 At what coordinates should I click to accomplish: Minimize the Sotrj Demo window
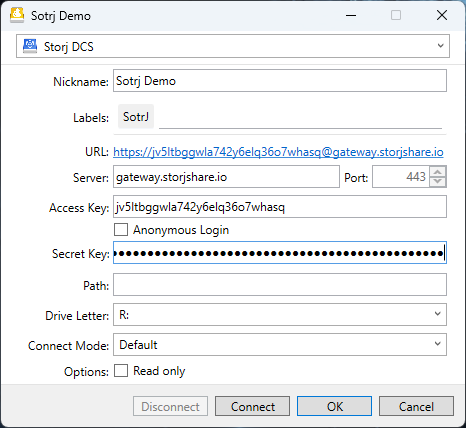tap(351, 15)
